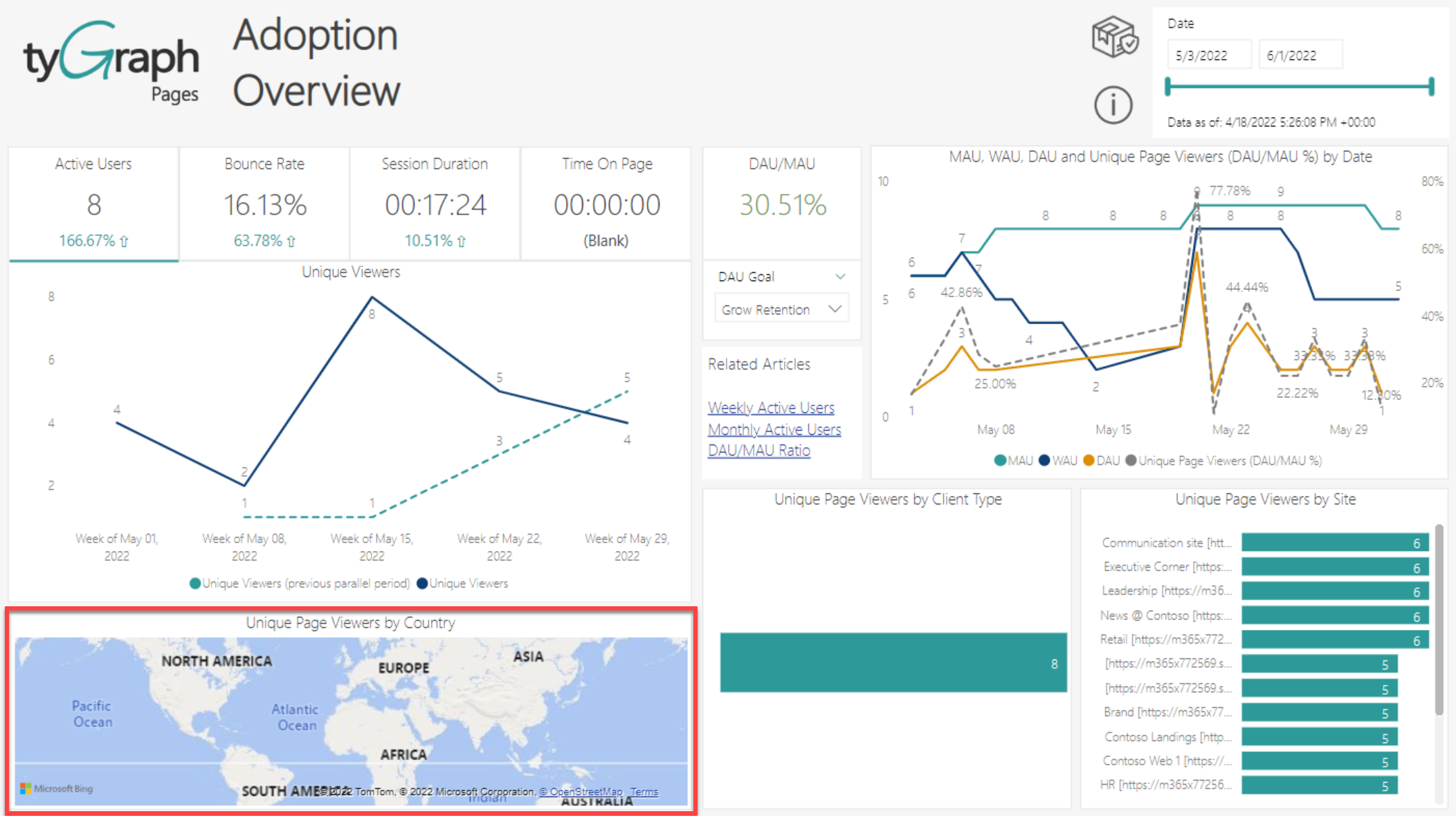Image resolution: width=1456 pixels, height=816 pixels.
Task: Click the date range slider track
Action: click(x=1299, y=87)
